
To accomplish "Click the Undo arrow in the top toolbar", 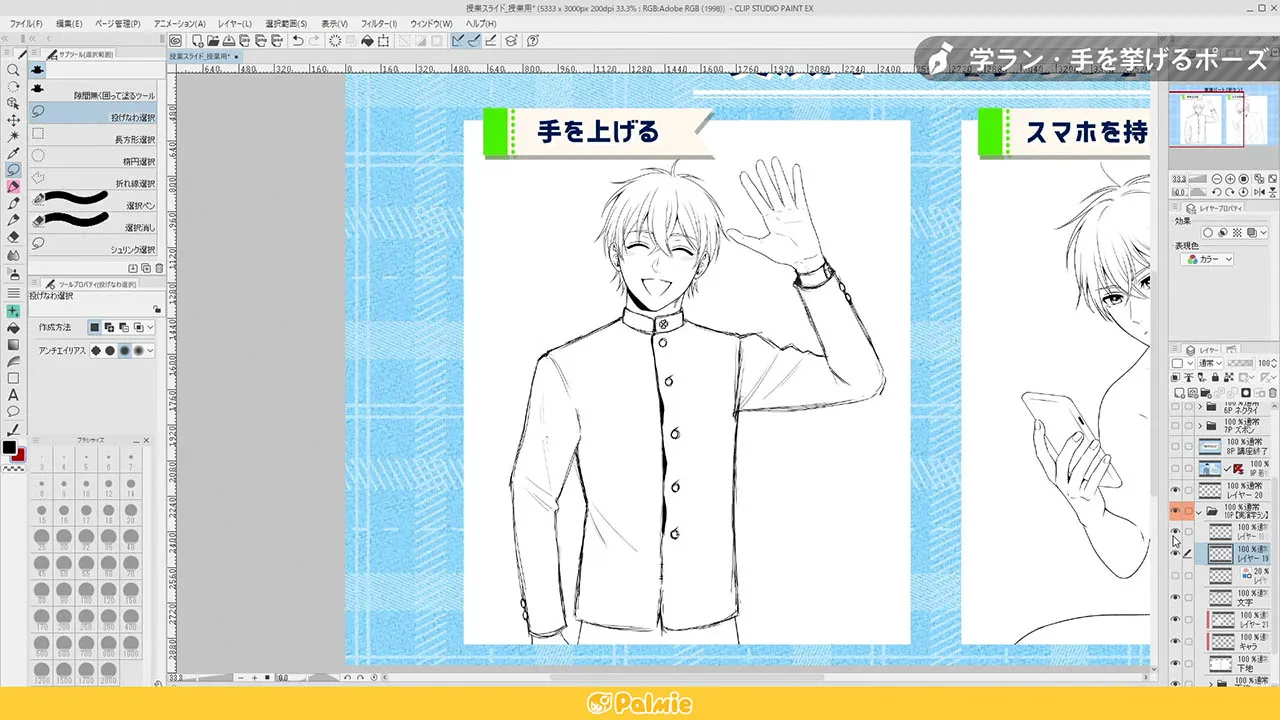I will click(x=296, y=40).
